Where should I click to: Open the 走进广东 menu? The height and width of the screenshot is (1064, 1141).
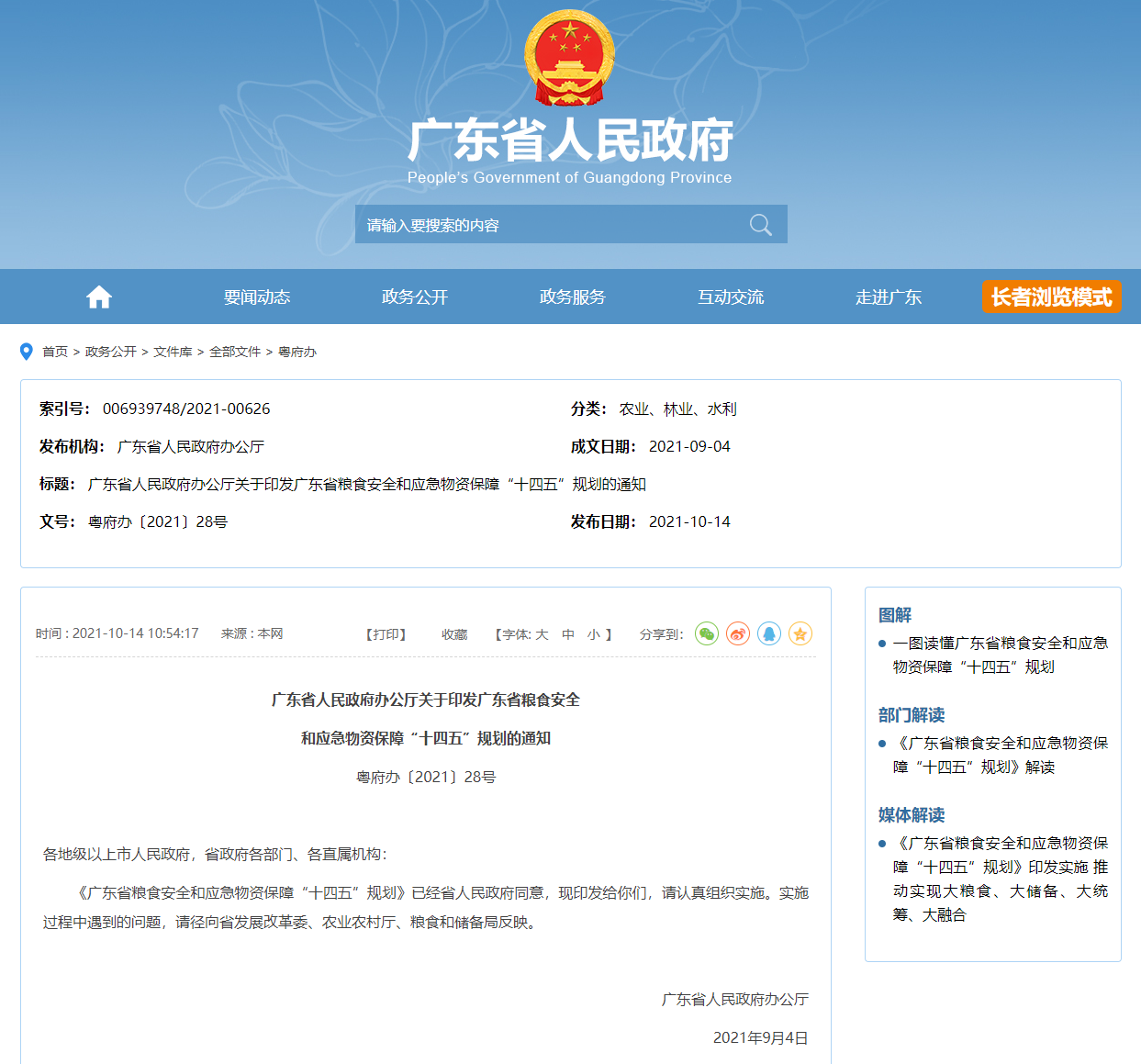[x=889, y=297]
